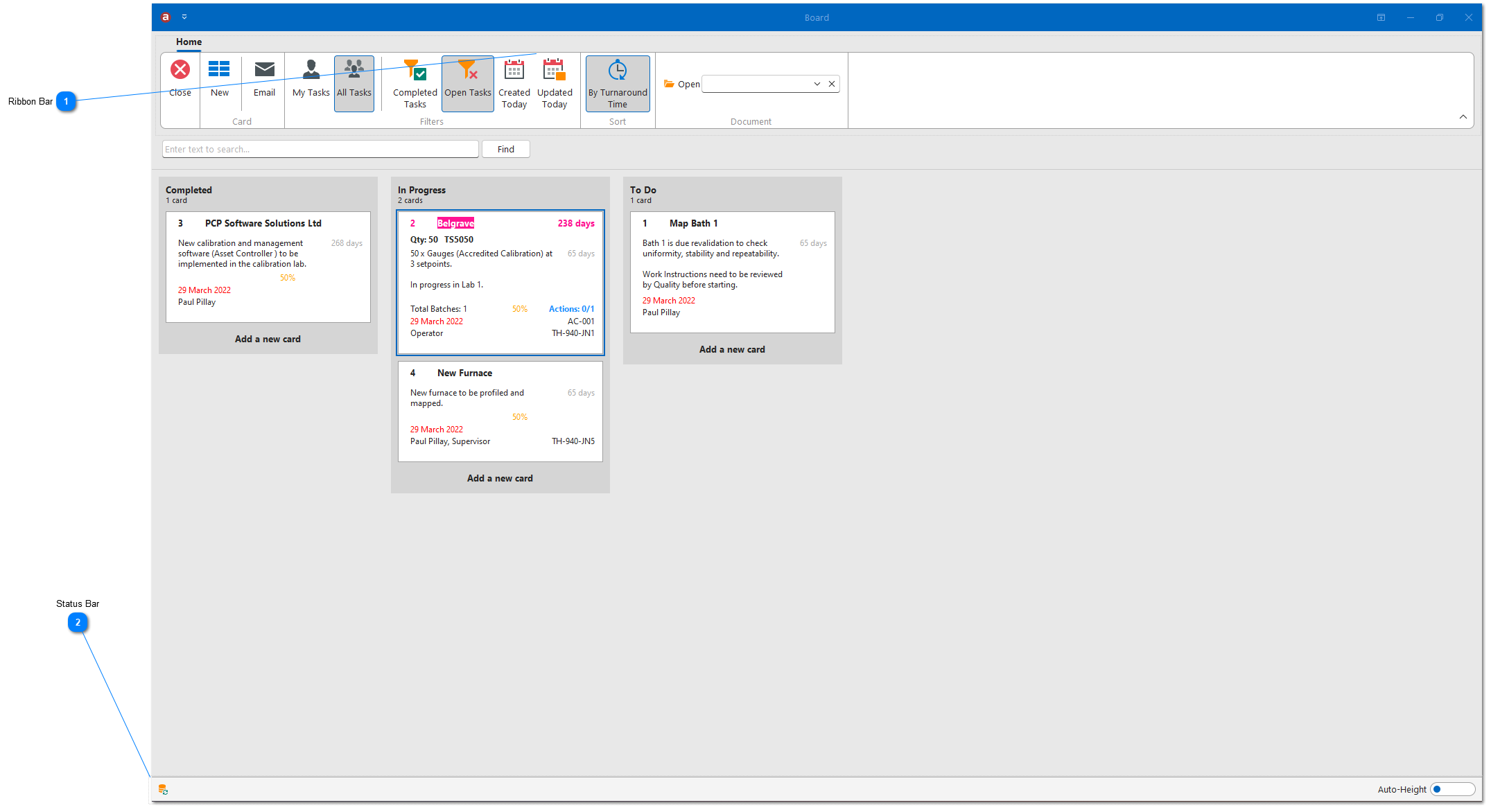The width and height of the screenshot is (1491, 812).
Task: Click Operator on the Belgrave card
Action: click(426, 333)
